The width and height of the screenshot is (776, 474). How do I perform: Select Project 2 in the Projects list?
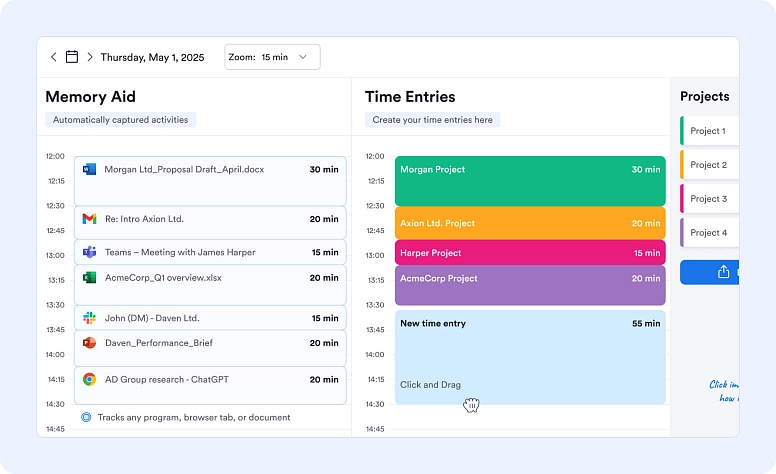point(709,165)
